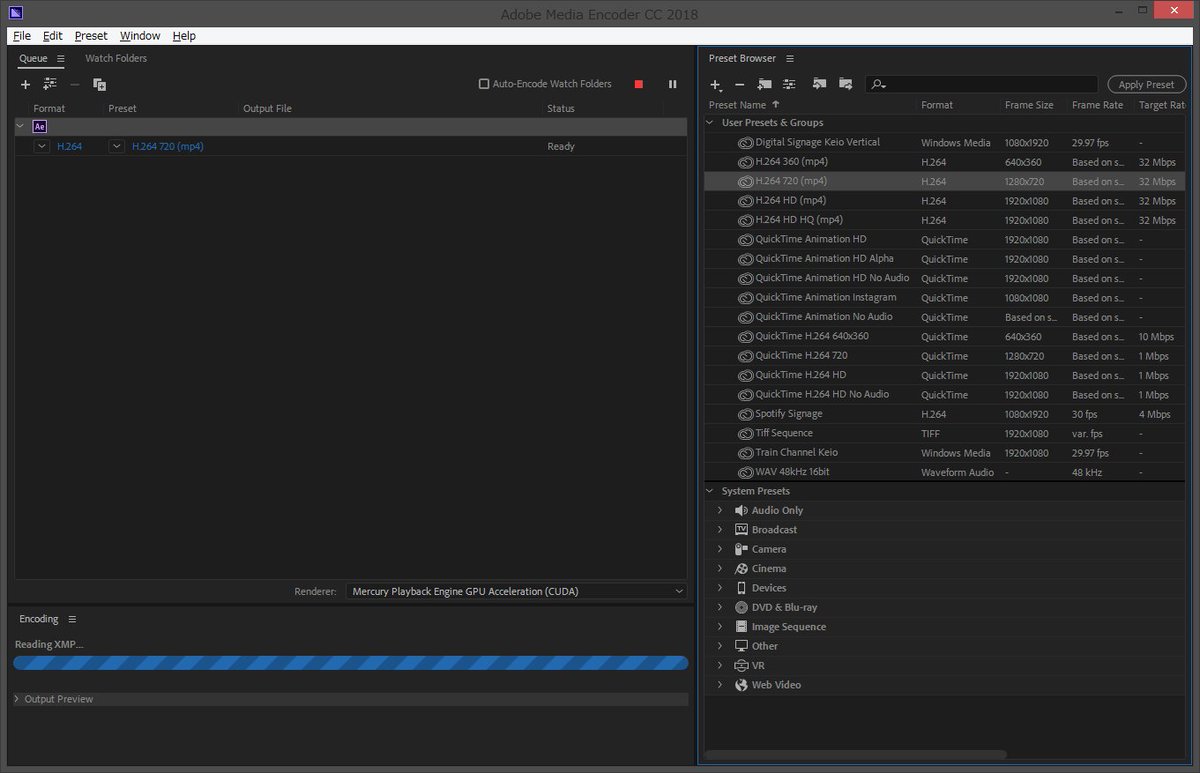Viewport: 1200px width, 773px height.
Task: Remove the selected queue item
Action: (75, 85)
